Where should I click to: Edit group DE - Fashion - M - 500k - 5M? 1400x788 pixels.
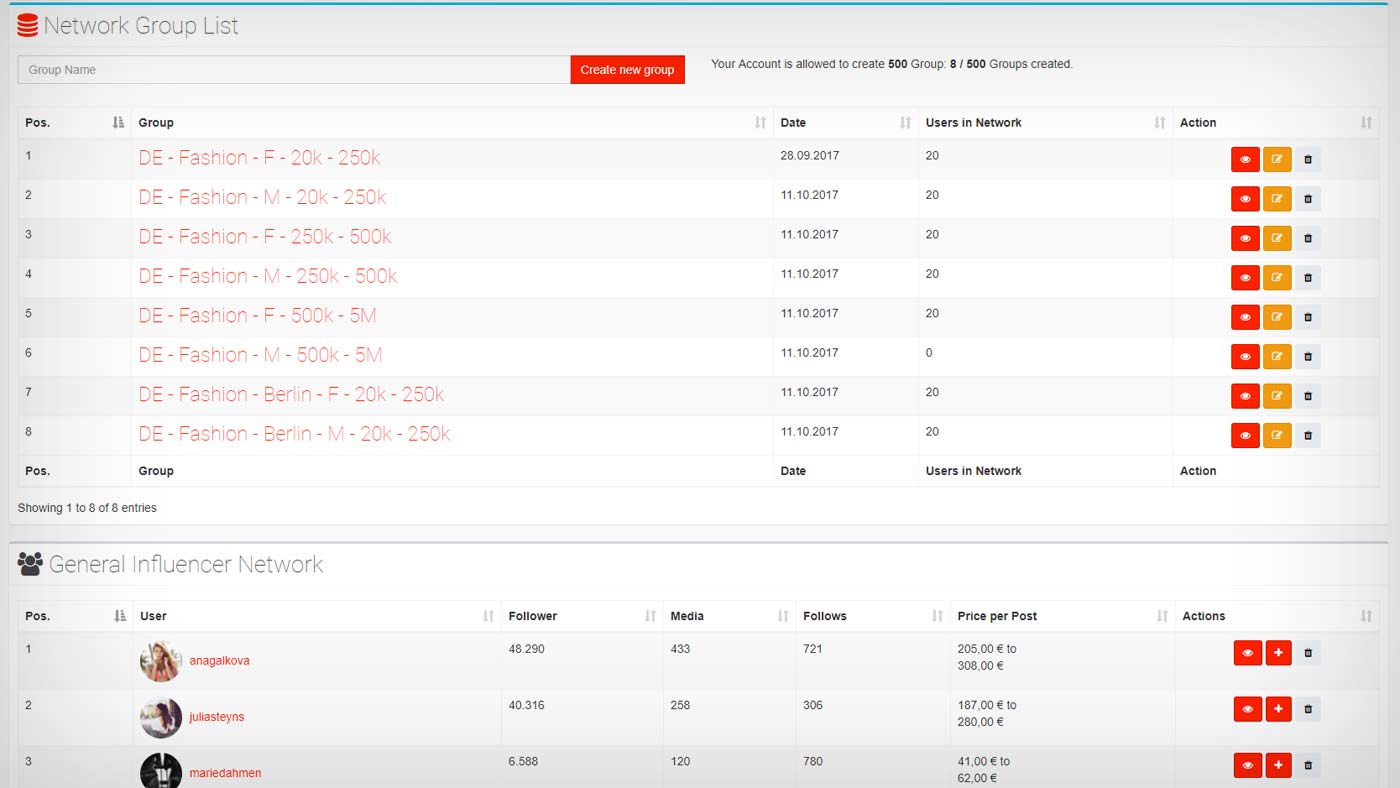[1277, 357]
